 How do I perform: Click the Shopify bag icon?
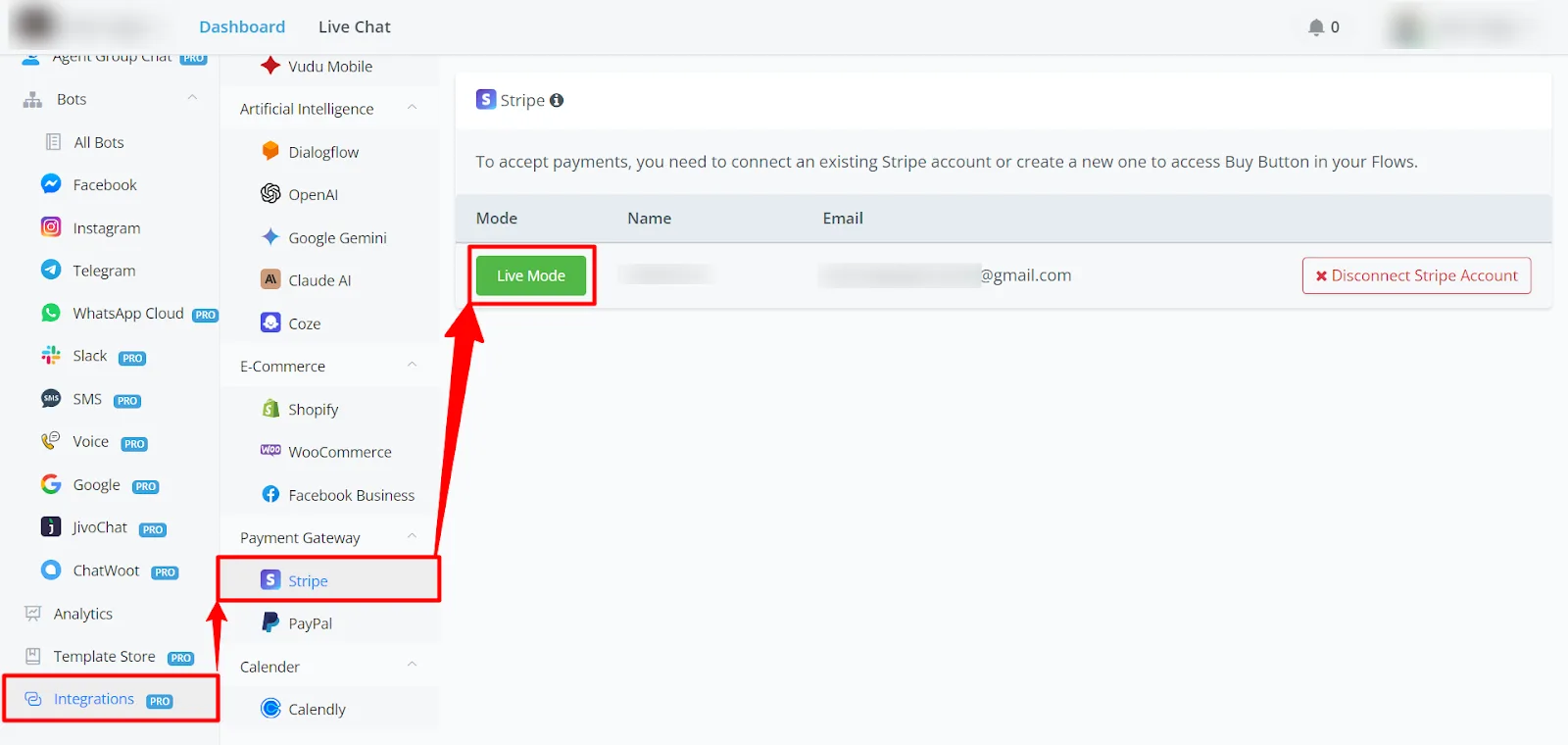(270, 408)
